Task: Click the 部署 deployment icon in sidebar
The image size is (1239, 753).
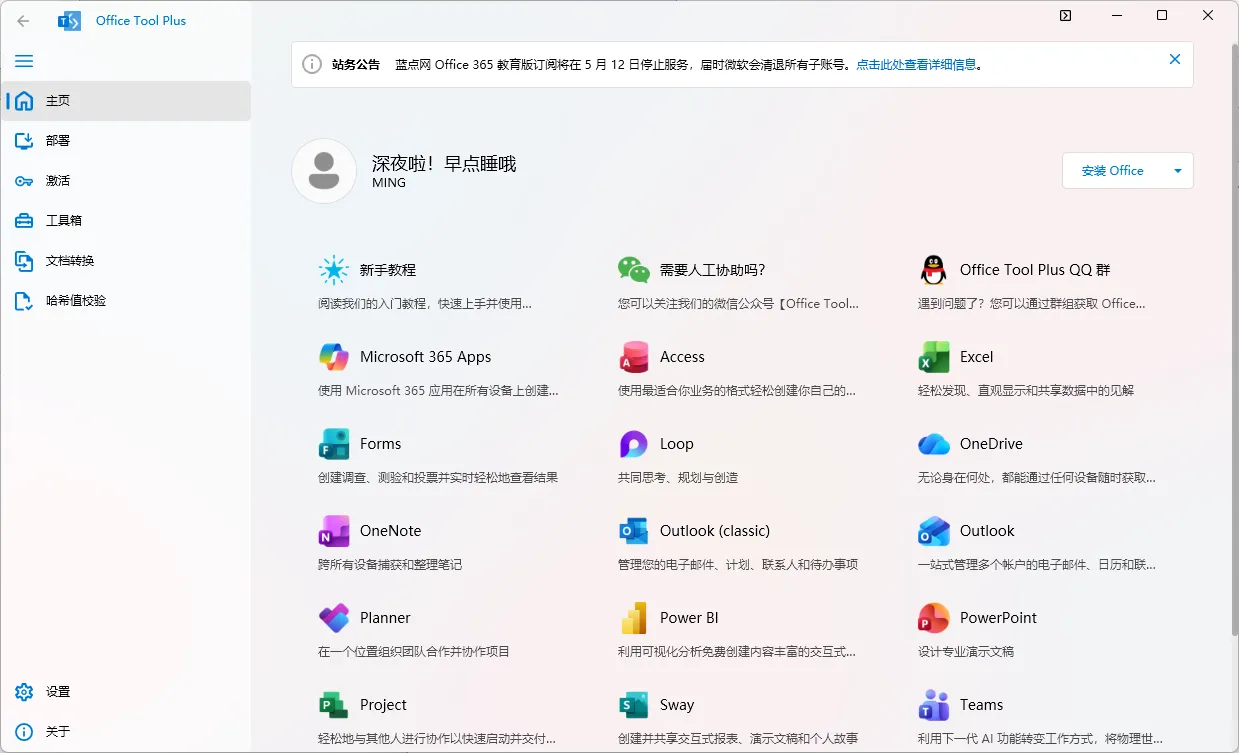Action: 24,140
